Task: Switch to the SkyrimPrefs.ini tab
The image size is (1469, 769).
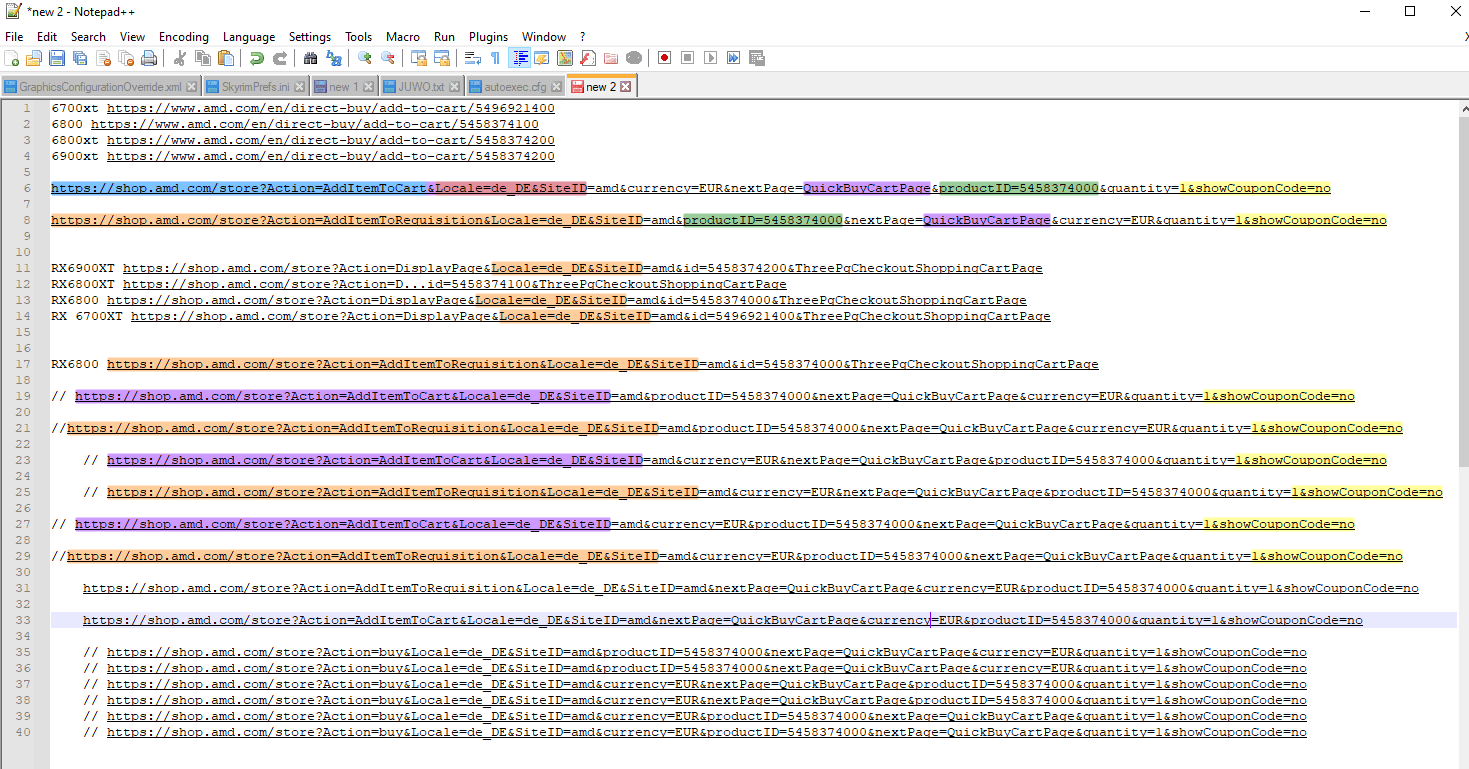Action: 256,87
